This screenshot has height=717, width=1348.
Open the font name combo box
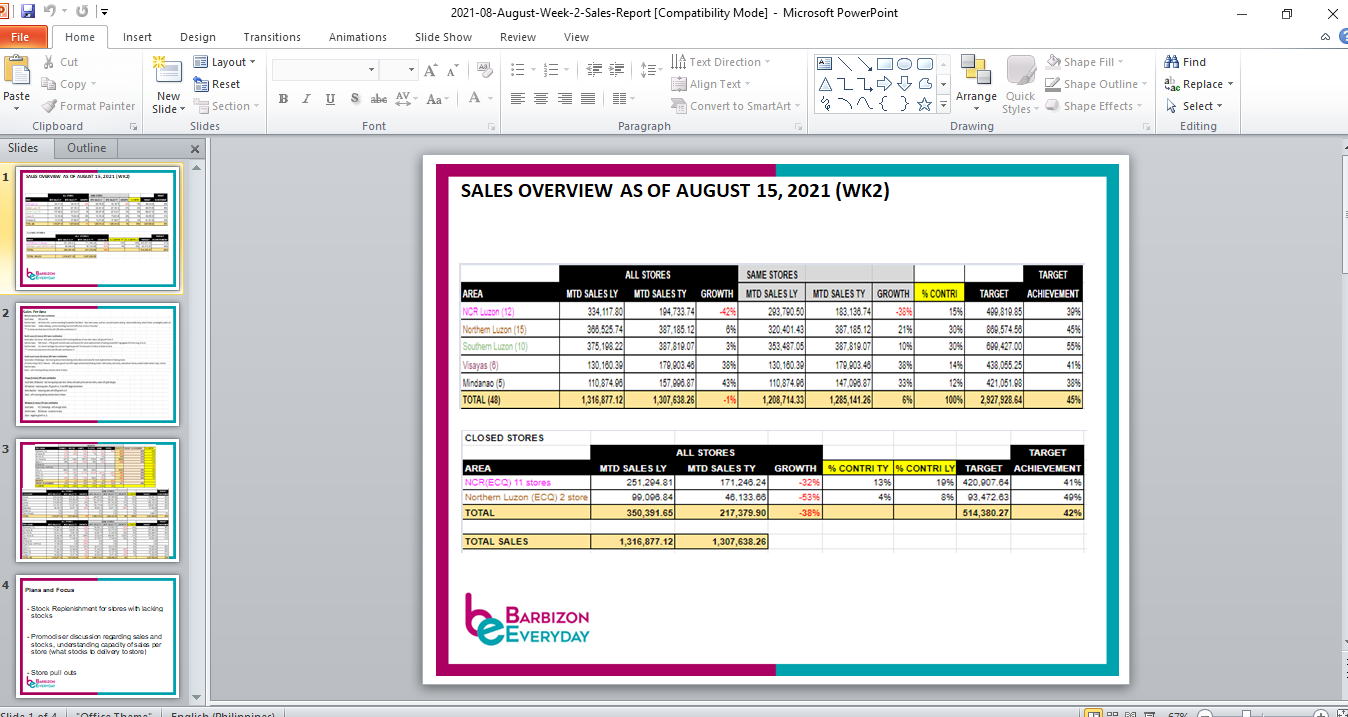(326, 70)
